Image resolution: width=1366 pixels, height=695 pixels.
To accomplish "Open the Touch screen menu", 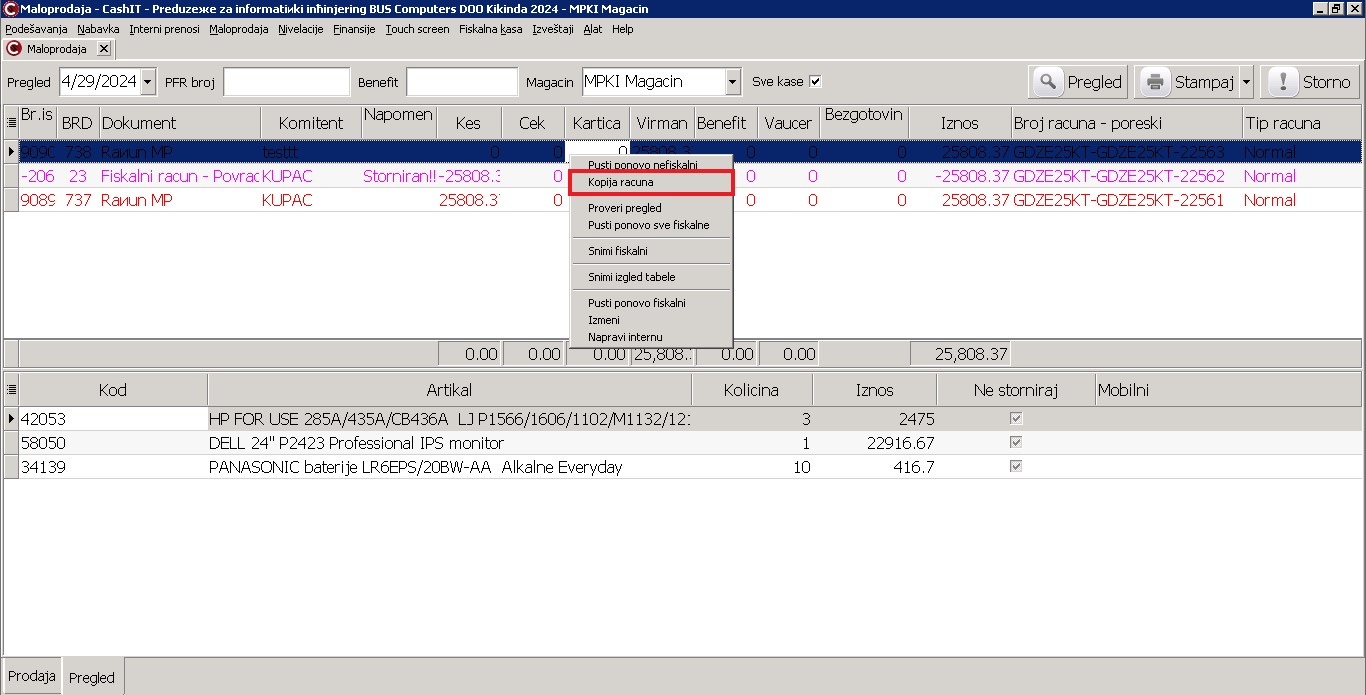I will point(417,29).
